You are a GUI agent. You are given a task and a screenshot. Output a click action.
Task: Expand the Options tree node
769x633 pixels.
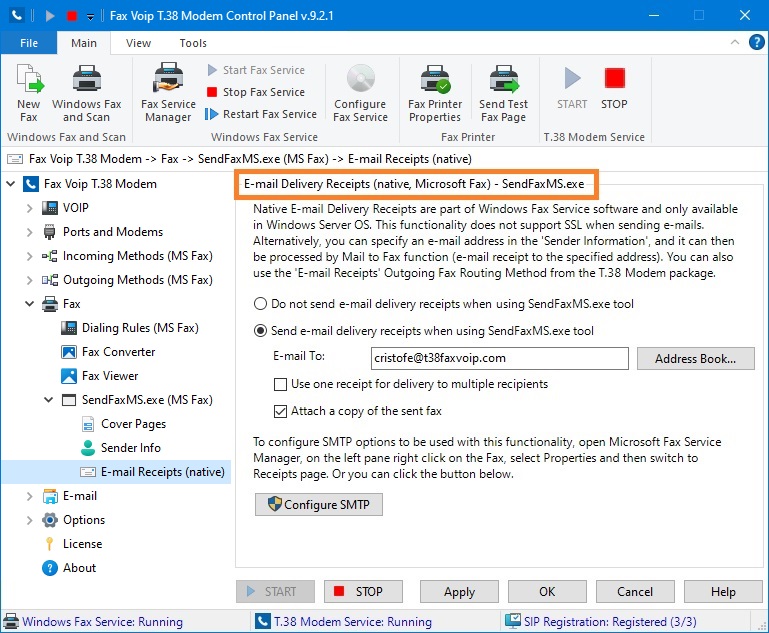click(29, 520)
